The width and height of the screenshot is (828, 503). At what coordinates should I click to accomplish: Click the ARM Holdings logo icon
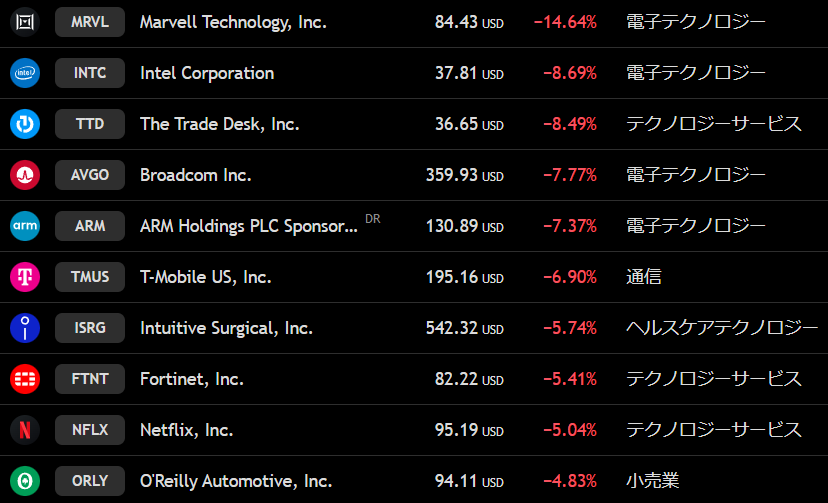25,226
